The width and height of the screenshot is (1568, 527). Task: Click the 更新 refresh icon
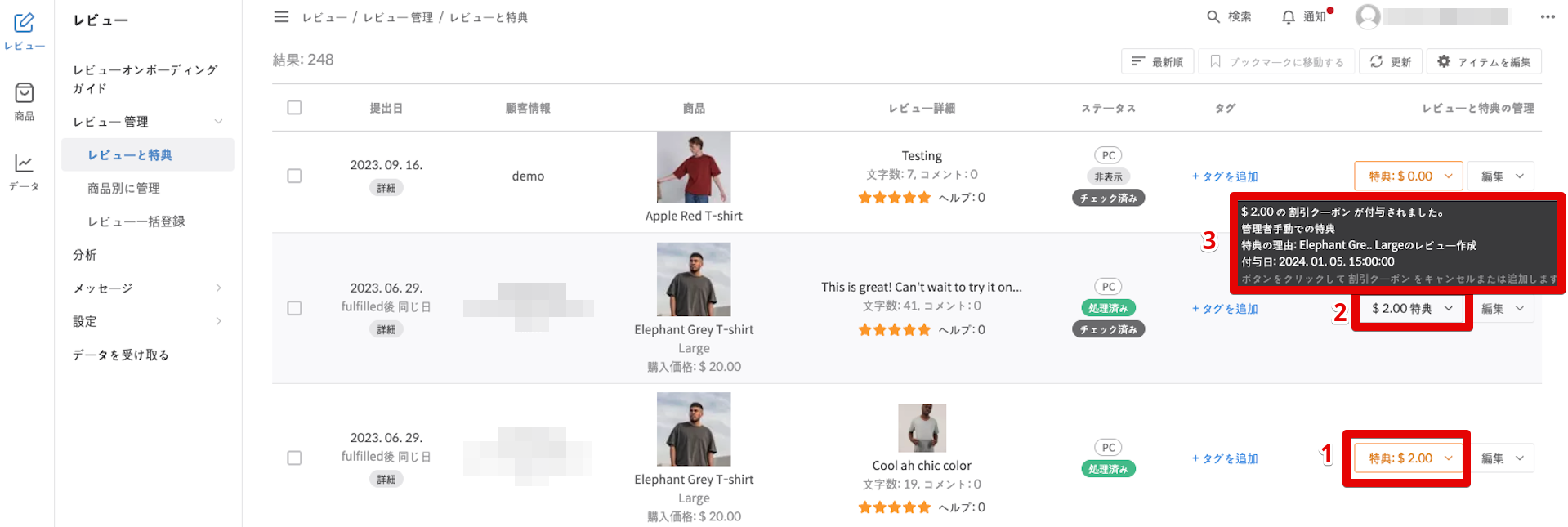point(1377,62)
